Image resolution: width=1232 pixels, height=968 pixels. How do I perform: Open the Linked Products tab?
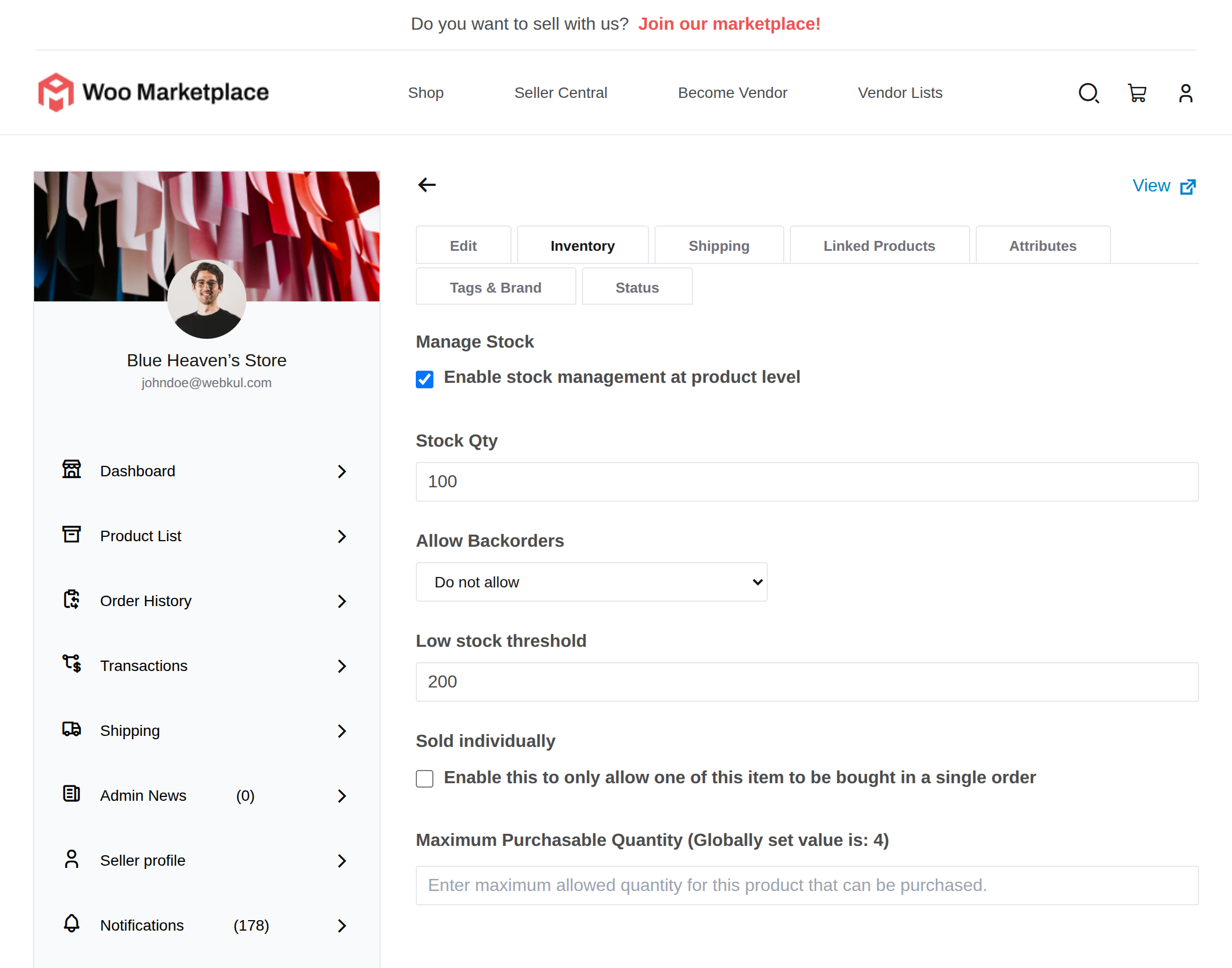point(878,246)
